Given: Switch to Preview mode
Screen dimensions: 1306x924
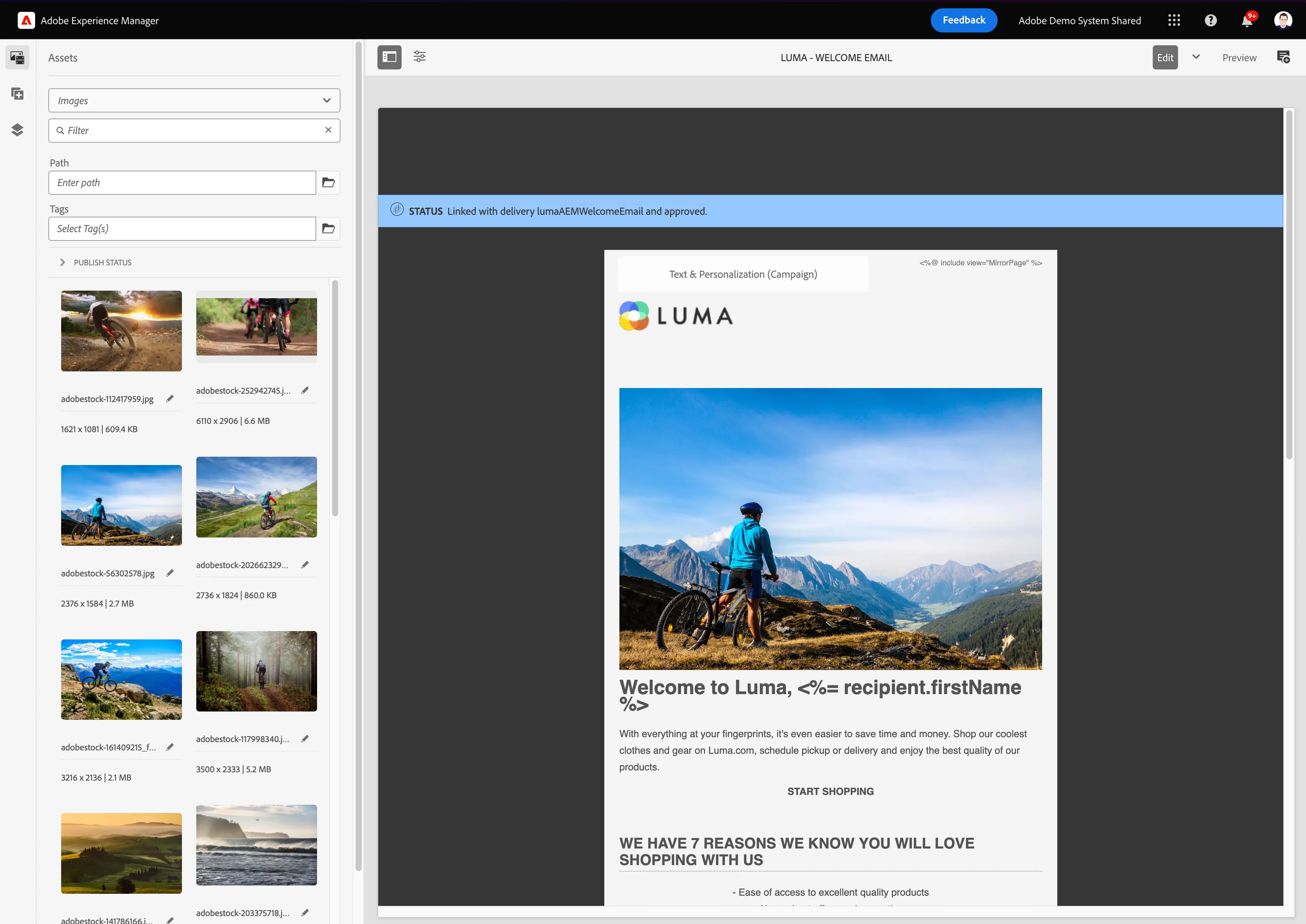Looking at the screenshot, I should tap(1240, 57).
